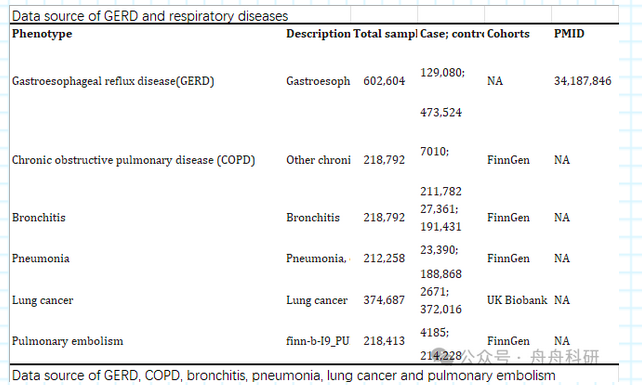Select the 602,604 total sample cell

384,81
